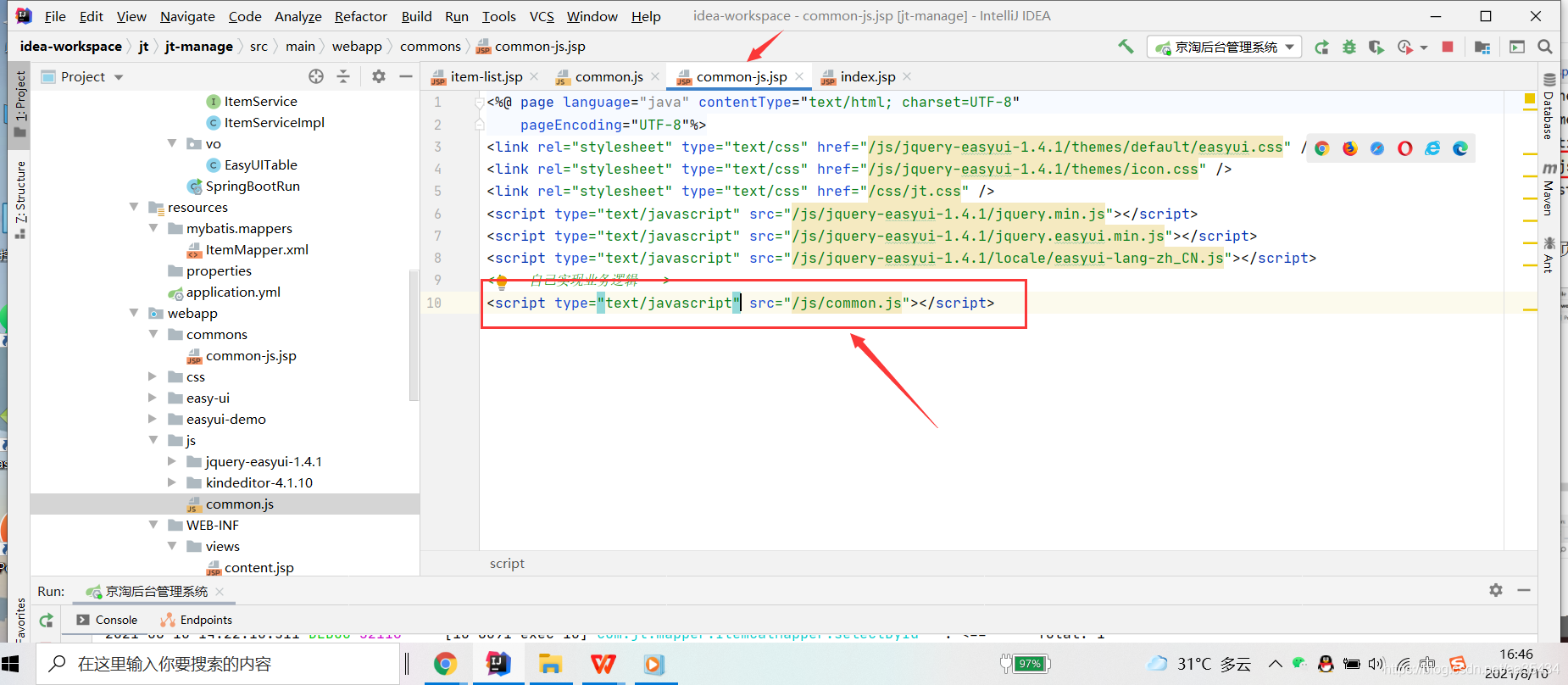The height and width of the screenshot is (685, 1568).
Task: Collapse mybatis.mappers folder
Action: pyautogui.click(x=153, y=228)
